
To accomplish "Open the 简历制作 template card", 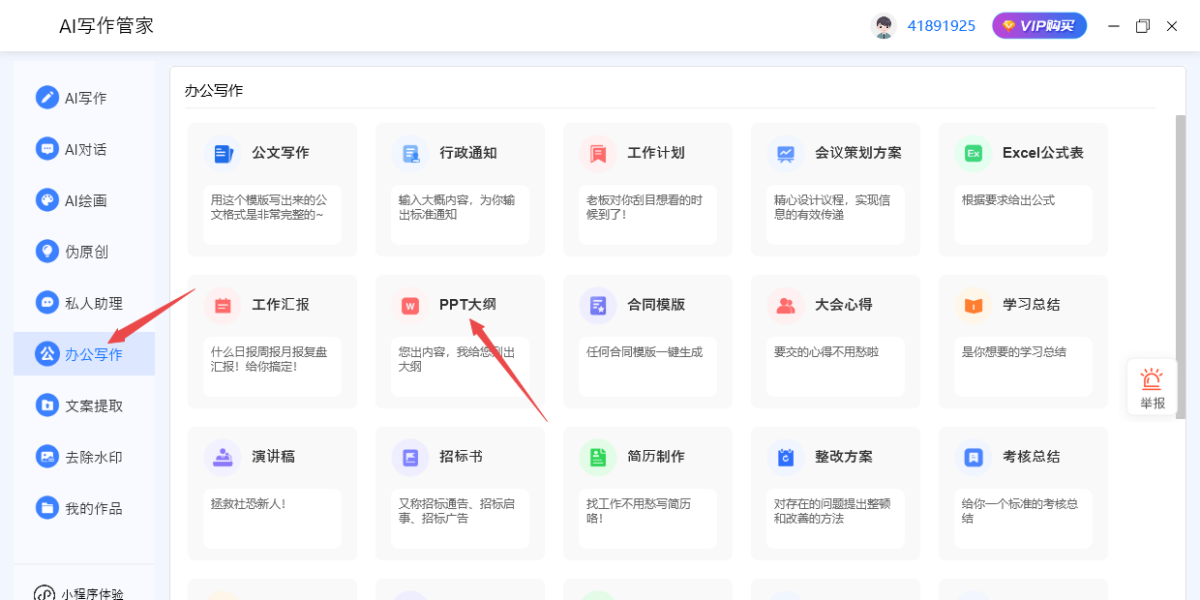I will point(647,493).
